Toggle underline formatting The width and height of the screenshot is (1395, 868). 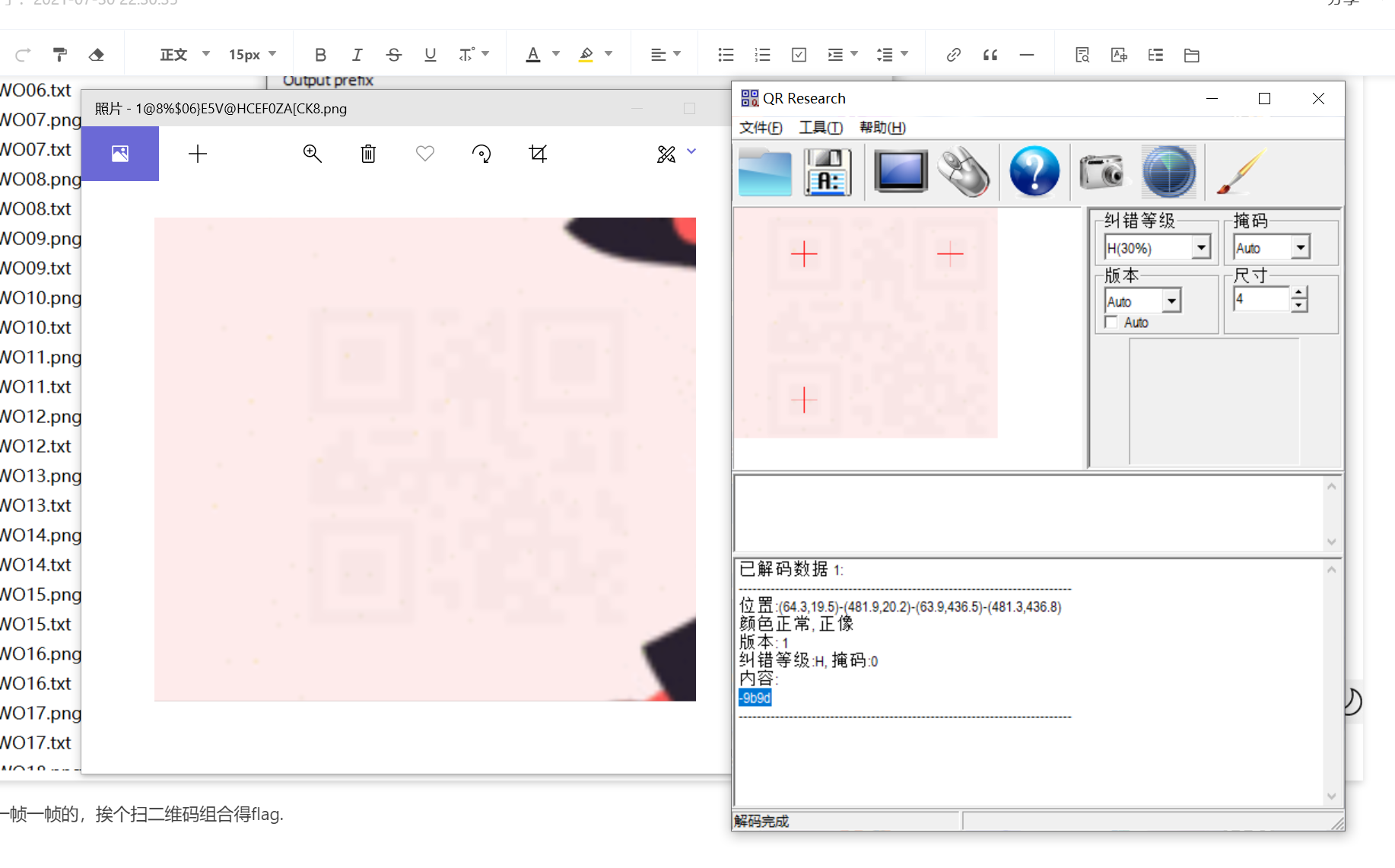[x=431, y=55]
